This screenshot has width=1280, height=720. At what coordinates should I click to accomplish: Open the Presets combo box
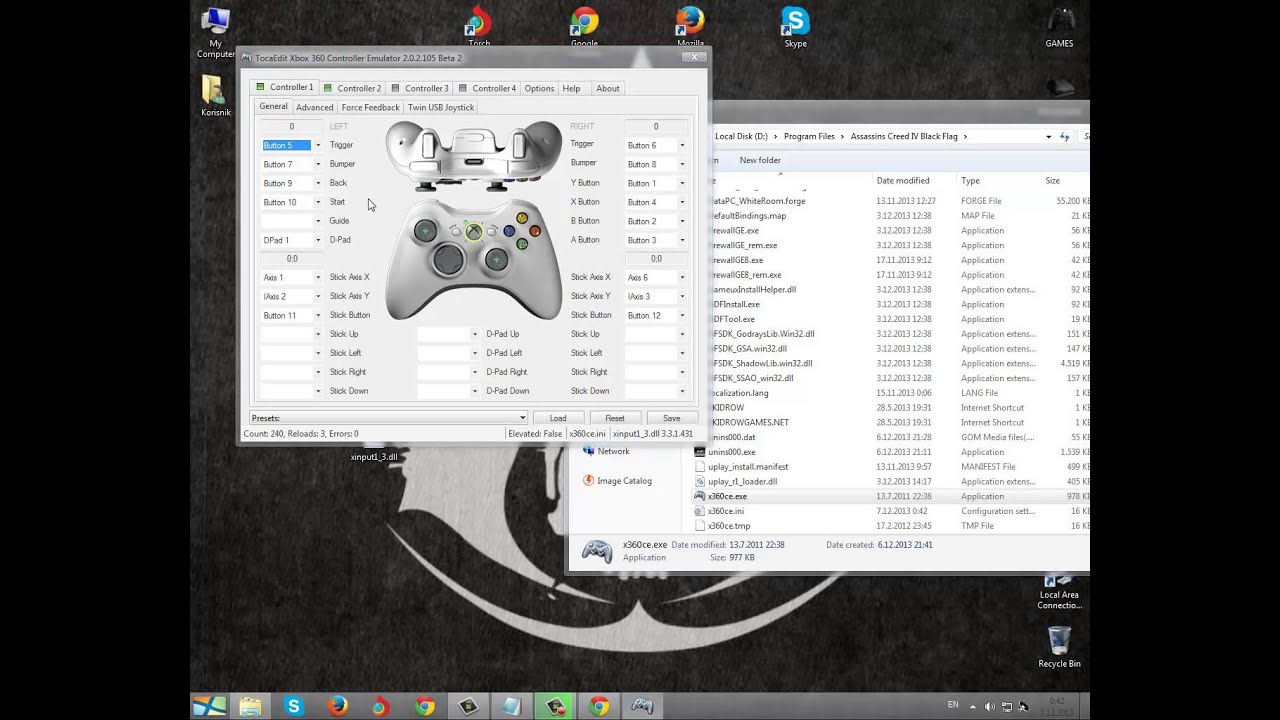click(388, 418)
